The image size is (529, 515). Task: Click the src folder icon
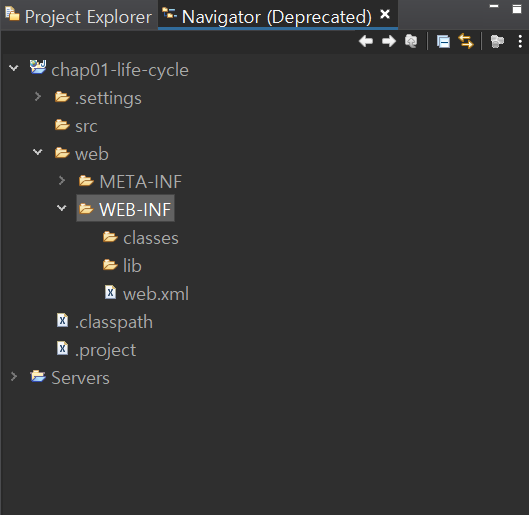(x=62, y=125)
